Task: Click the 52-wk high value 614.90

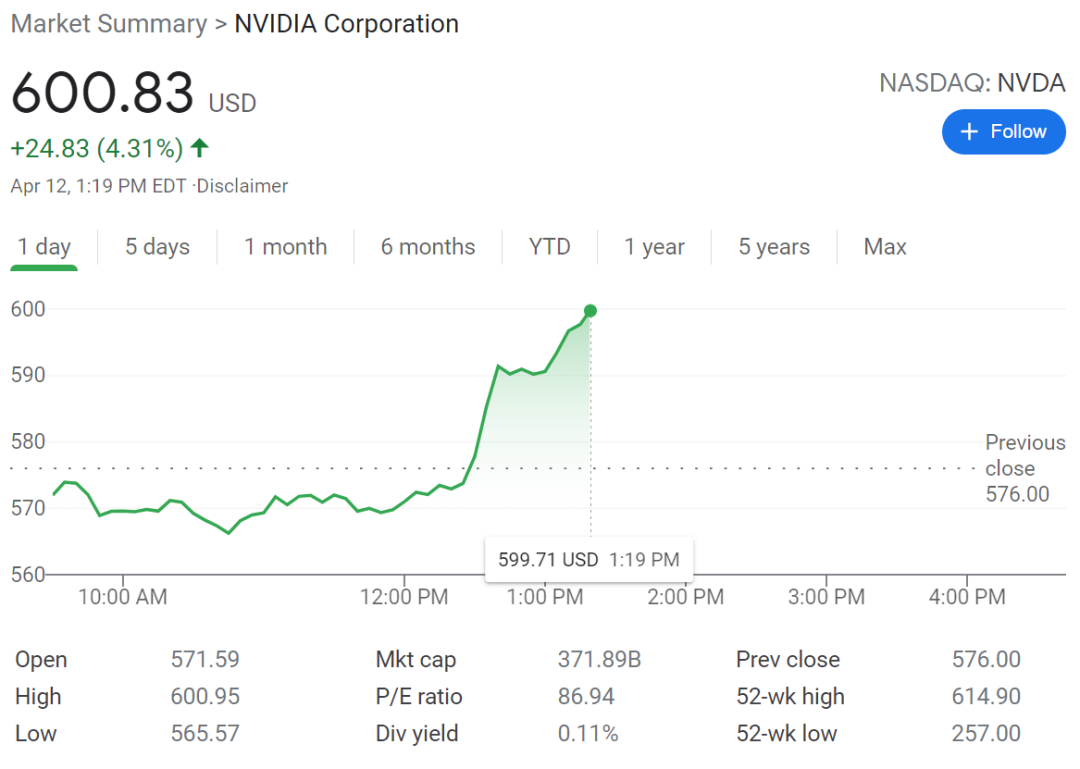Action: point(986,697)
